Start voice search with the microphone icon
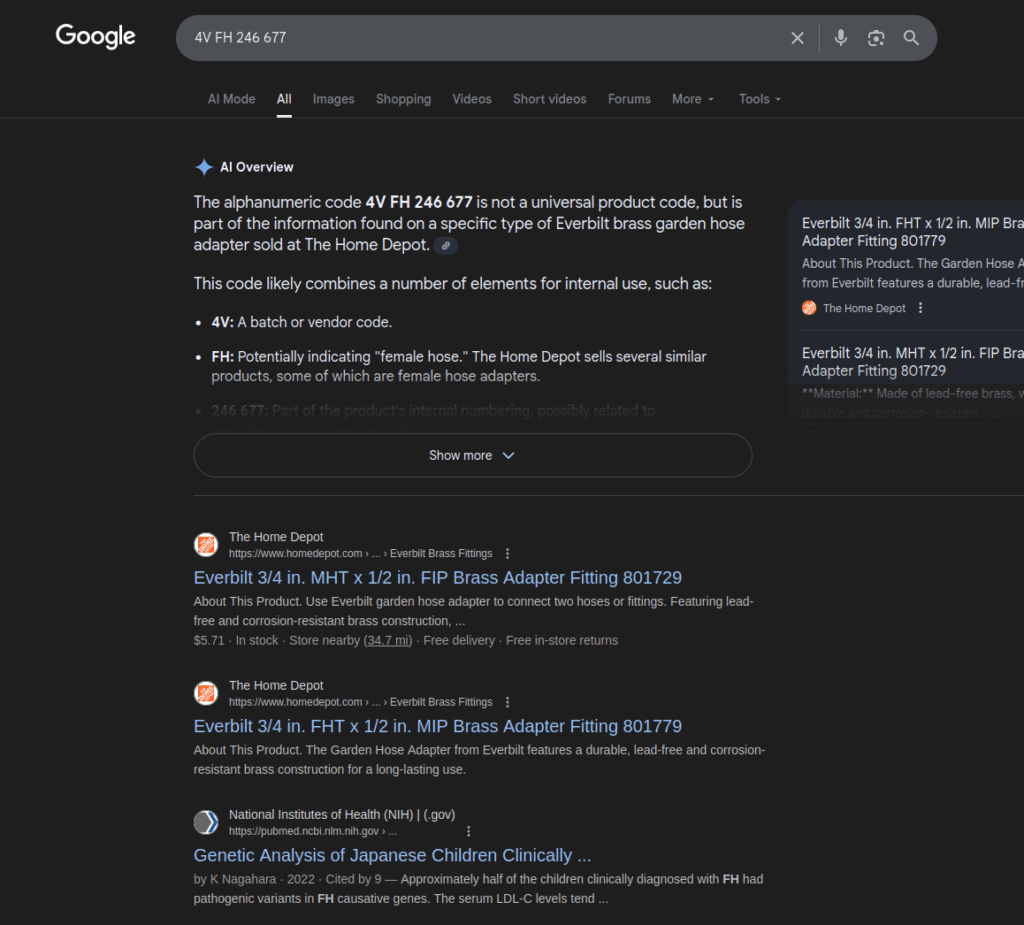Image resolution: width=1024 pixels, height=925 pixels. 841,38
